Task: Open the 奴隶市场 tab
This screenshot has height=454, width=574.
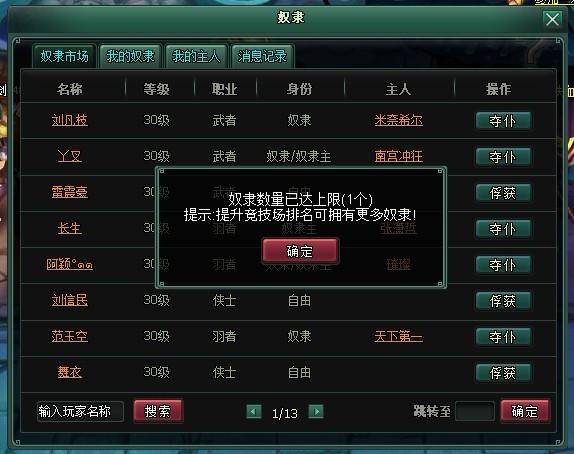Action: (x=64, y=56)
